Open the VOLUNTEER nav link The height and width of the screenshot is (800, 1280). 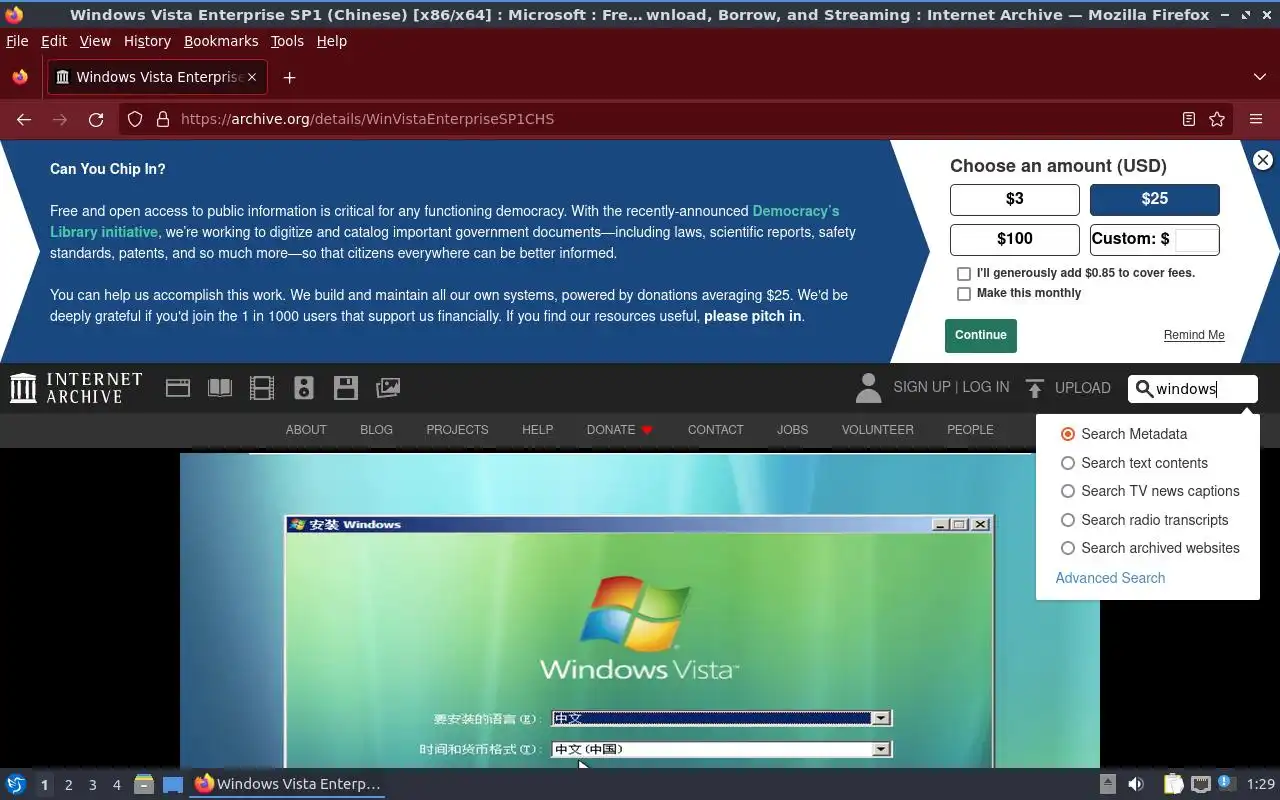tap(877, 430)
